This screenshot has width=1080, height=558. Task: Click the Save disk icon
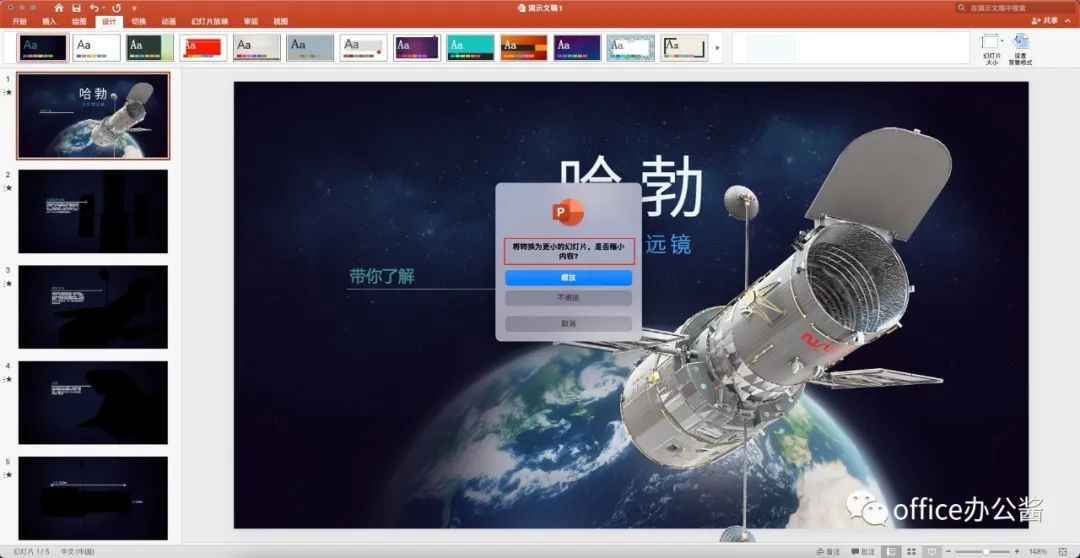(76, 8)
